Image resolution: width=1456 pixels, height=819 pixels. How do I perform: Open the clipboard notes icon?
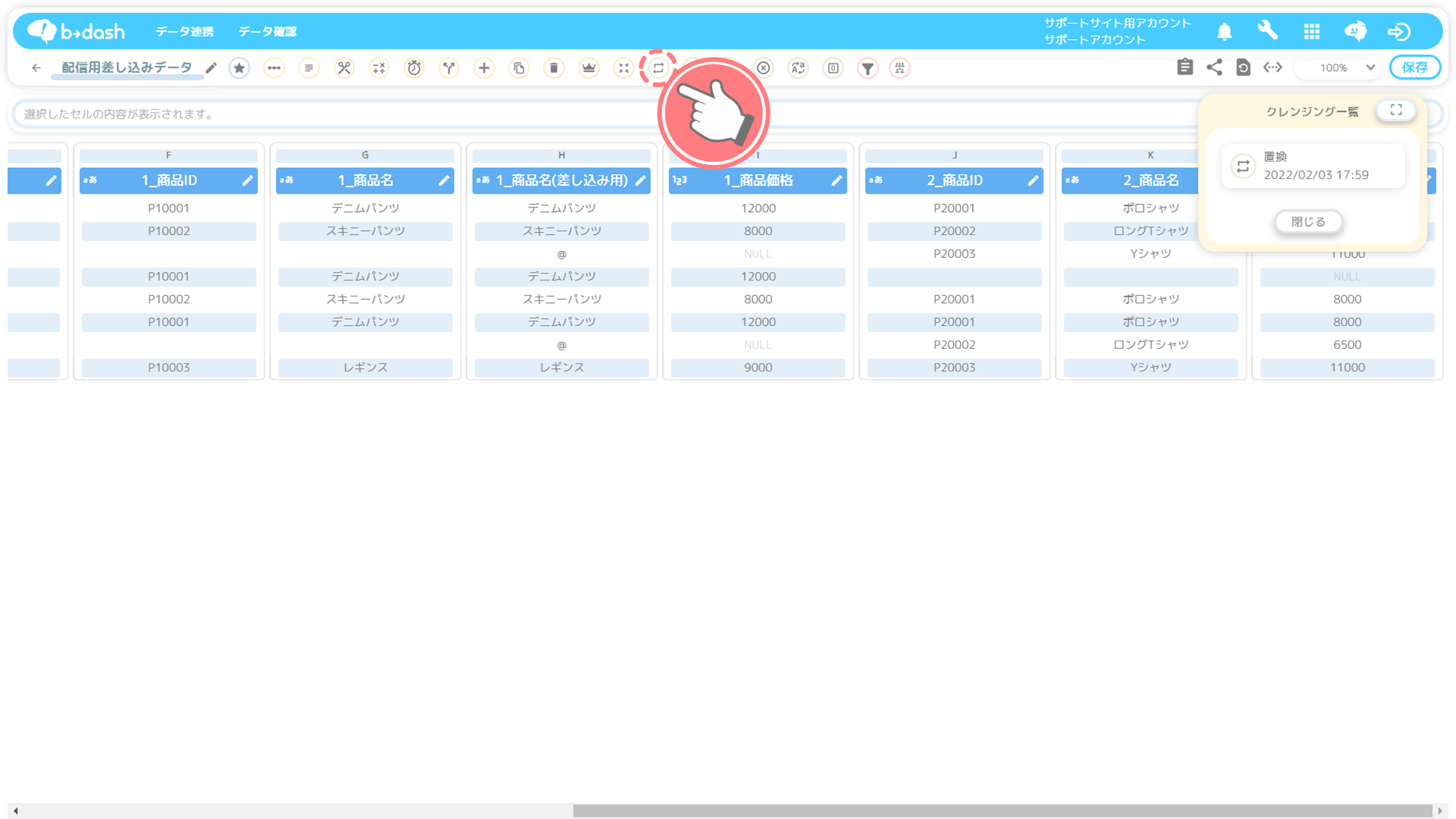[1185, 67]
